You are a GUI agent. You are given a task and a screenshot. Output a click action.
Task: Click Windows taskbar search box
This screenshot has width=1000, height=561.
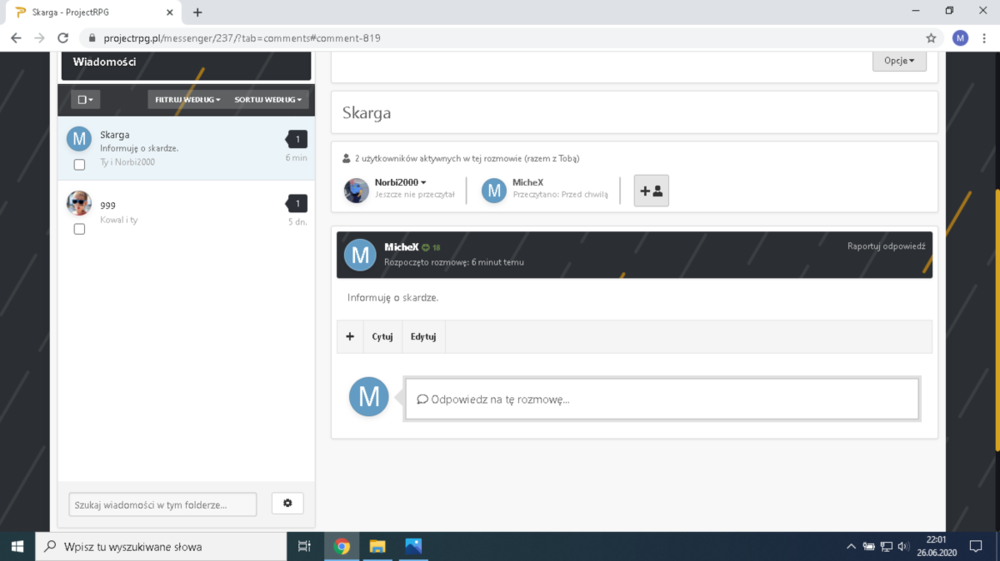click(x=161, y=546)
